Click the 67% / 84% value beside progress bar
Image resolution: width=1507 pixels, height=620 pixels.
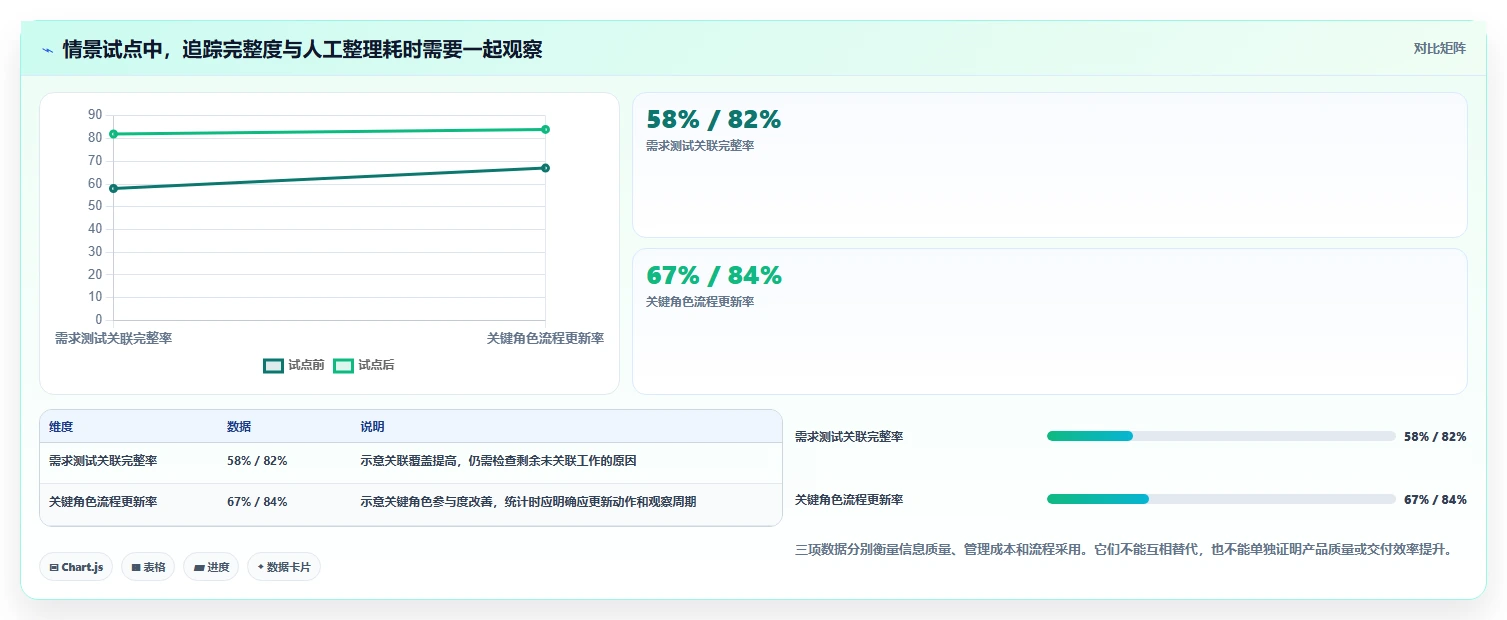(1435, 500)
